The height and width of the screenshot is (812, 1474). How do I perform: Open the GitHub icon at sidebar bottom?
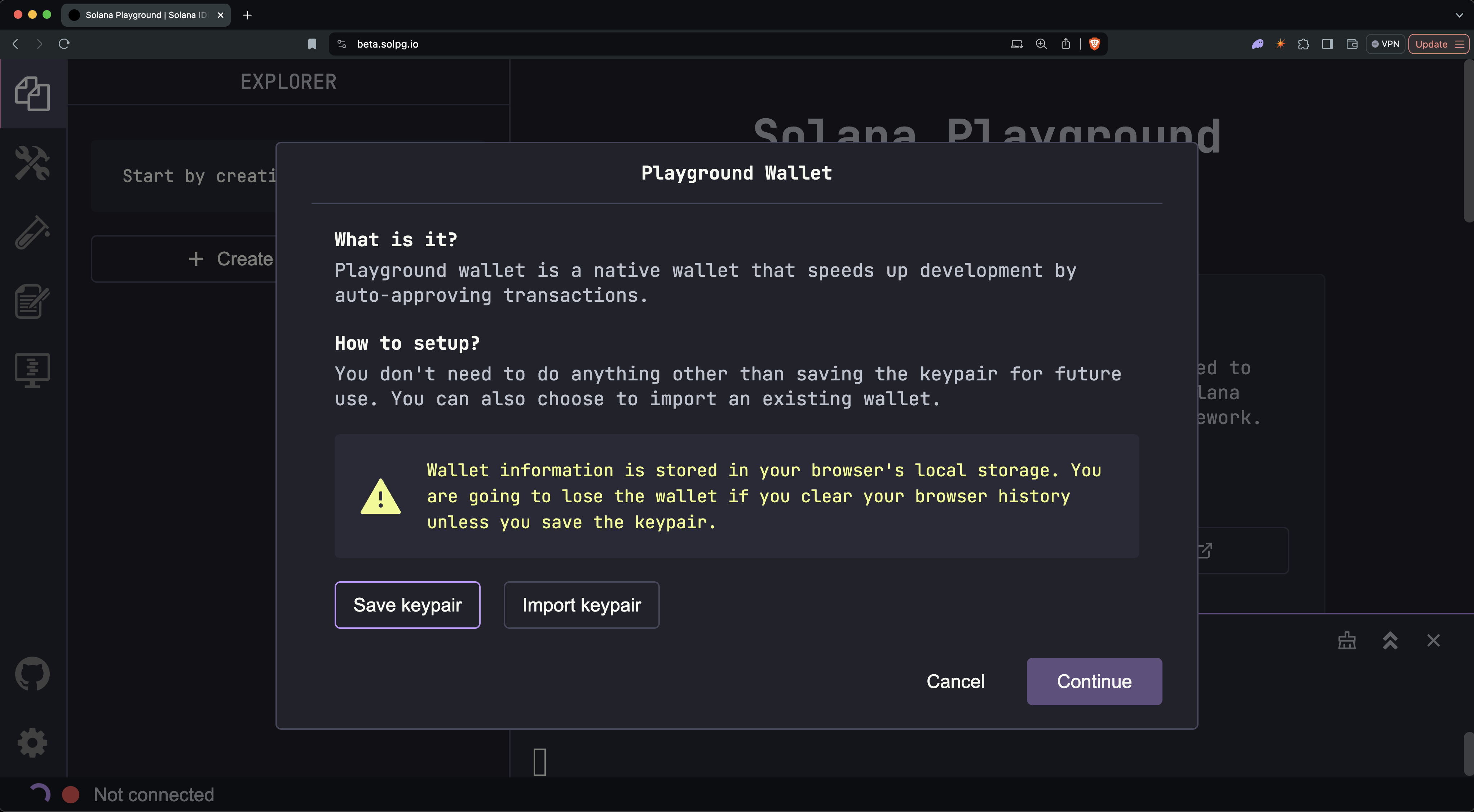32,674
